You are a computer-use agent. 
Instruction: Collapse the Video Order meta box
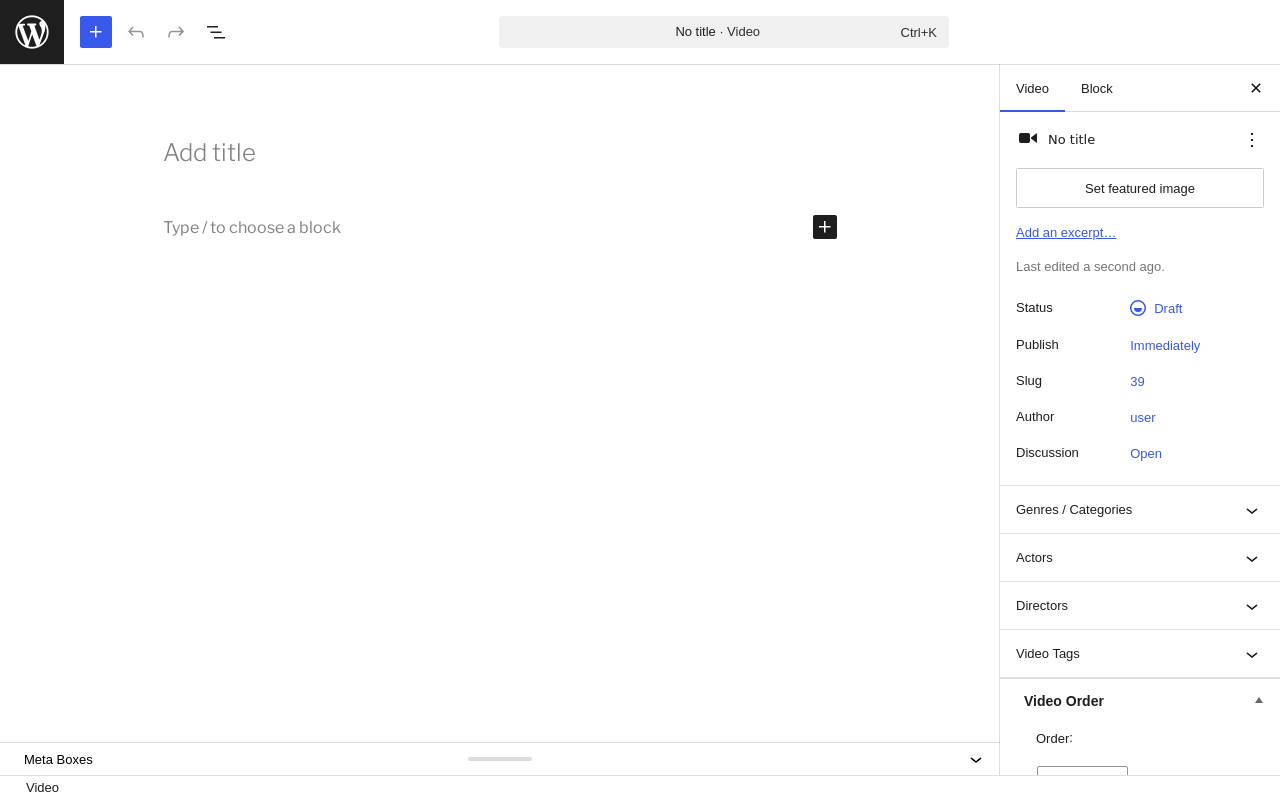coord(1259,700)
